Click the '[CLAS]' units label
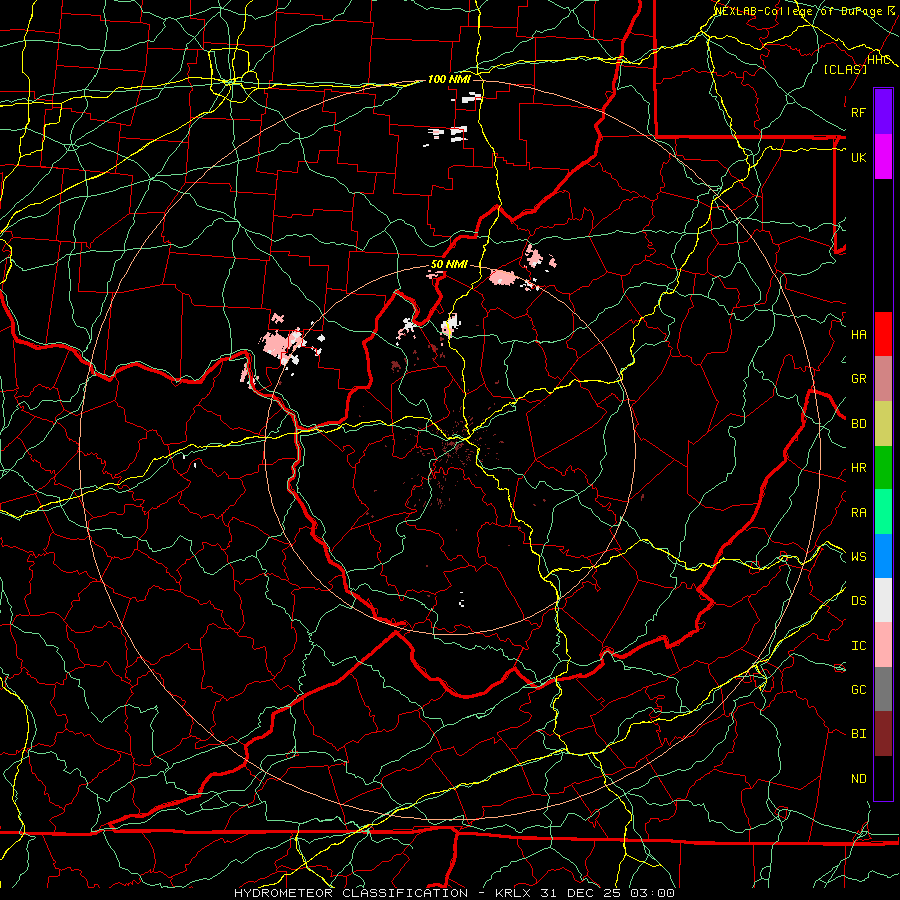This screenshot has width=900, height=900. coord(844,69)
